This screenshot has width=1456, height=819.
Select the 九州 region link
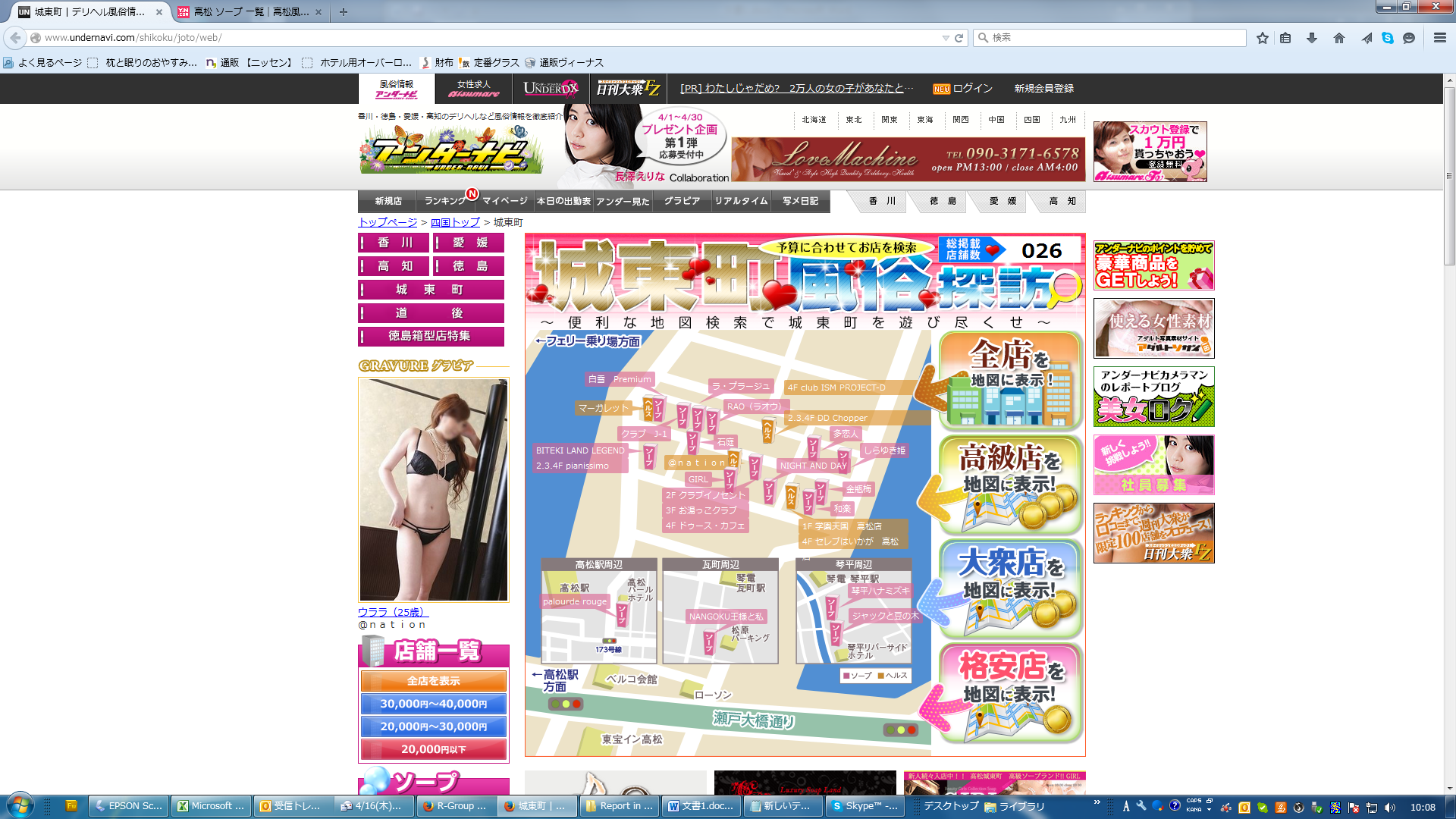[x=1068, y=120]
